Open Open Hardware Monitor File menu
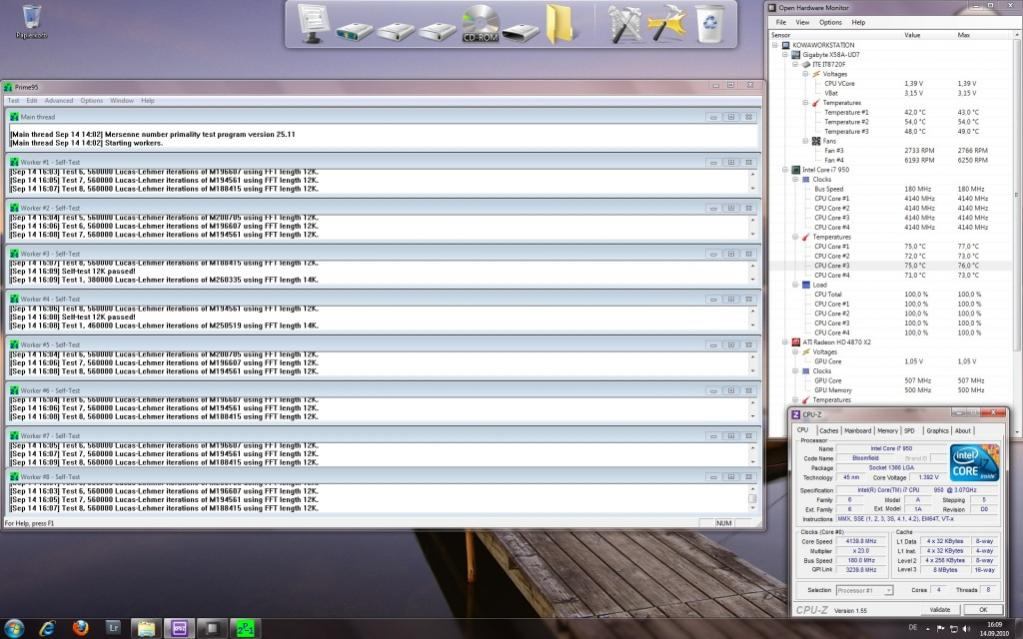This screenshot has width=1023, height=639. click(780, 22)
